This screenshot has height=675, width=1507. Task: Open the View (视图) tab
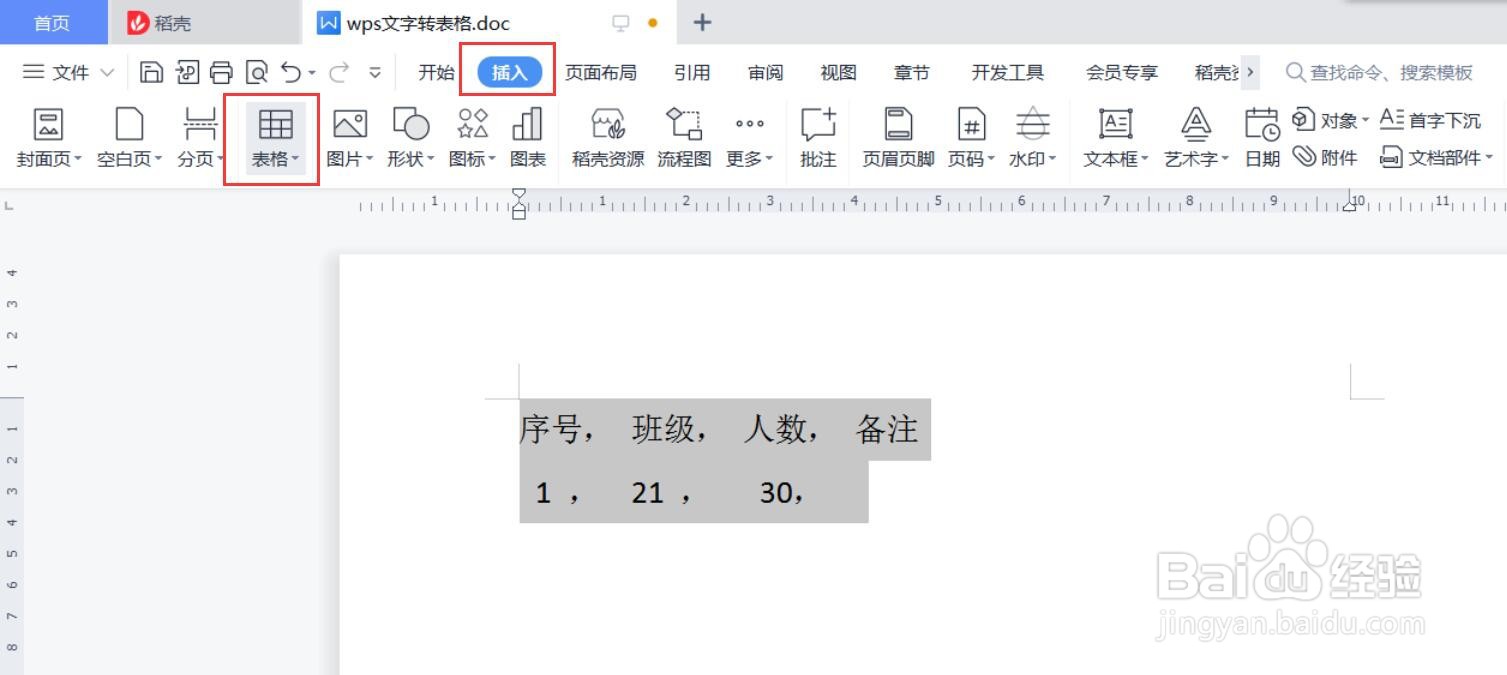pos(838,72)
